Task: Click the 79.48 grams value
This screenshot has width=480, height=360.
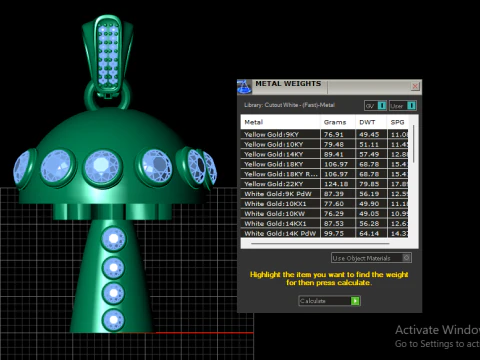Action: 334,145
